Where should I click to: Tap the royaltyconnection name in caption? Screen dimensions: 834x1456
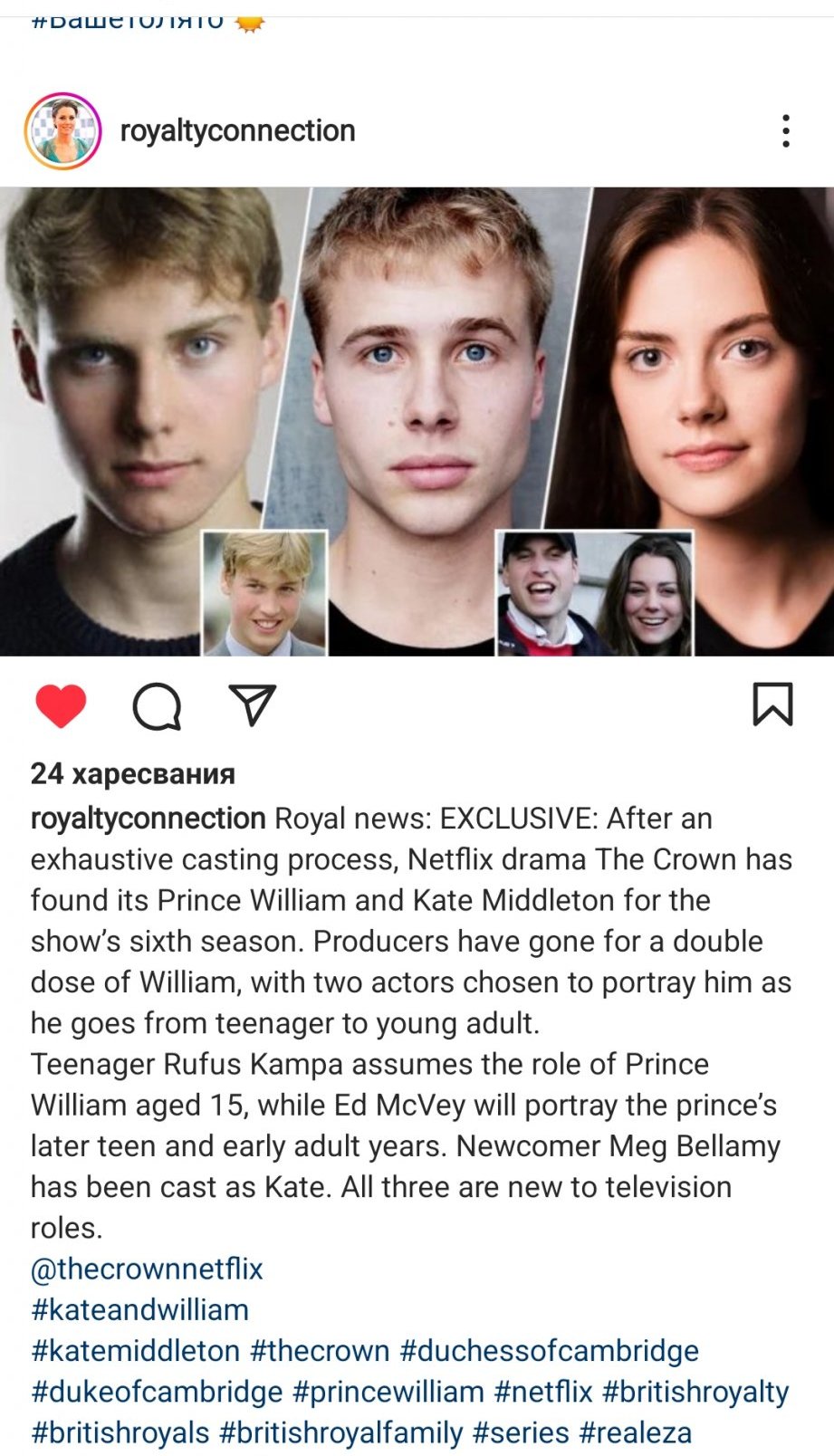point(149,818)
